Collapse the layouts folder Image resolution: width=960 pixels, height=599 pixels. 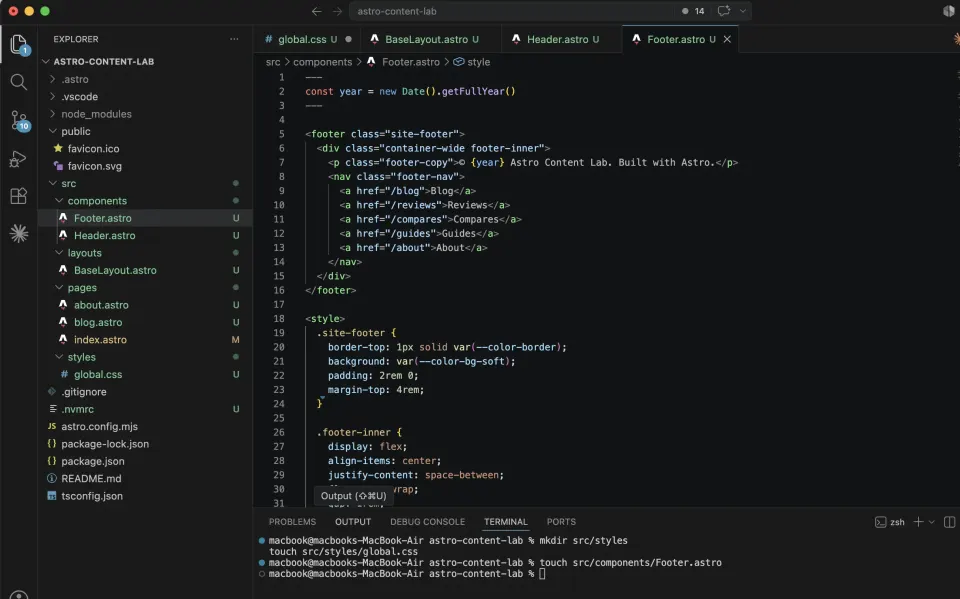coord(59,253)
